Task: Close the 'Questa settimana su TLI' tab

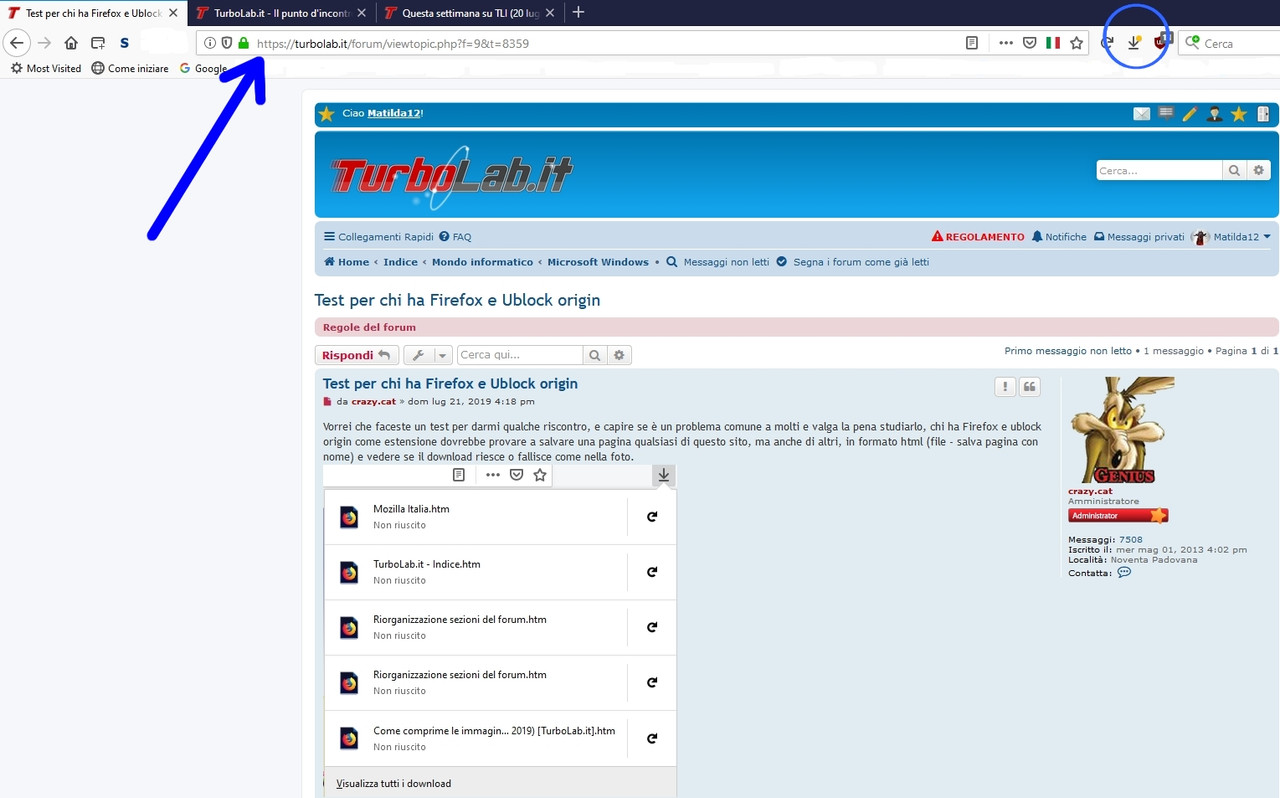Action: pos(549,13)
